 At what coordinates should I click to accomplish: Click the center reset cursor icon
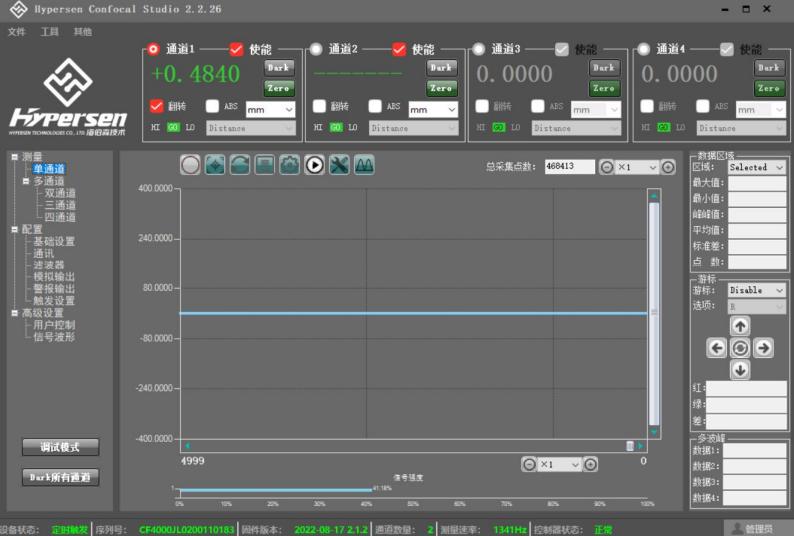(740, 348)
